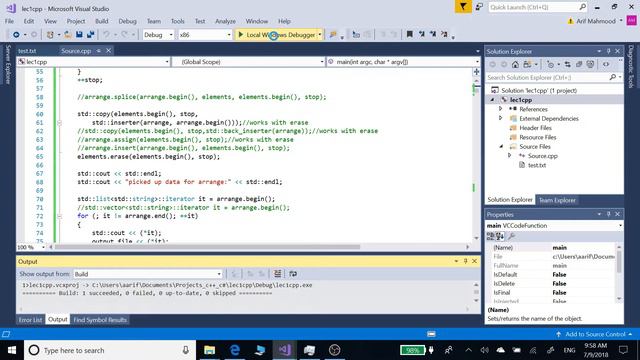Pin the Output panel with auto-hide icon
Image resolution: width=640 pixels, height=360 pixels.
(x=465, y=261)
